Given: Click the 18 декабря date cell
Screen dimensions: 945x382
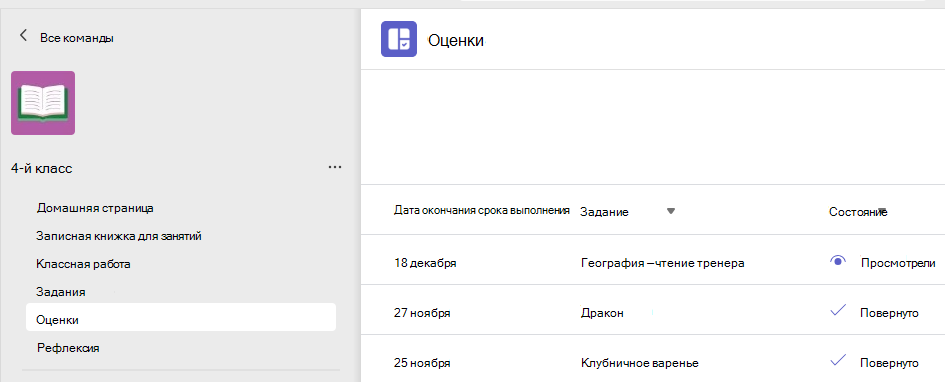Looking at the screenshot, I should pyautogui.click(x=425, y=263).
